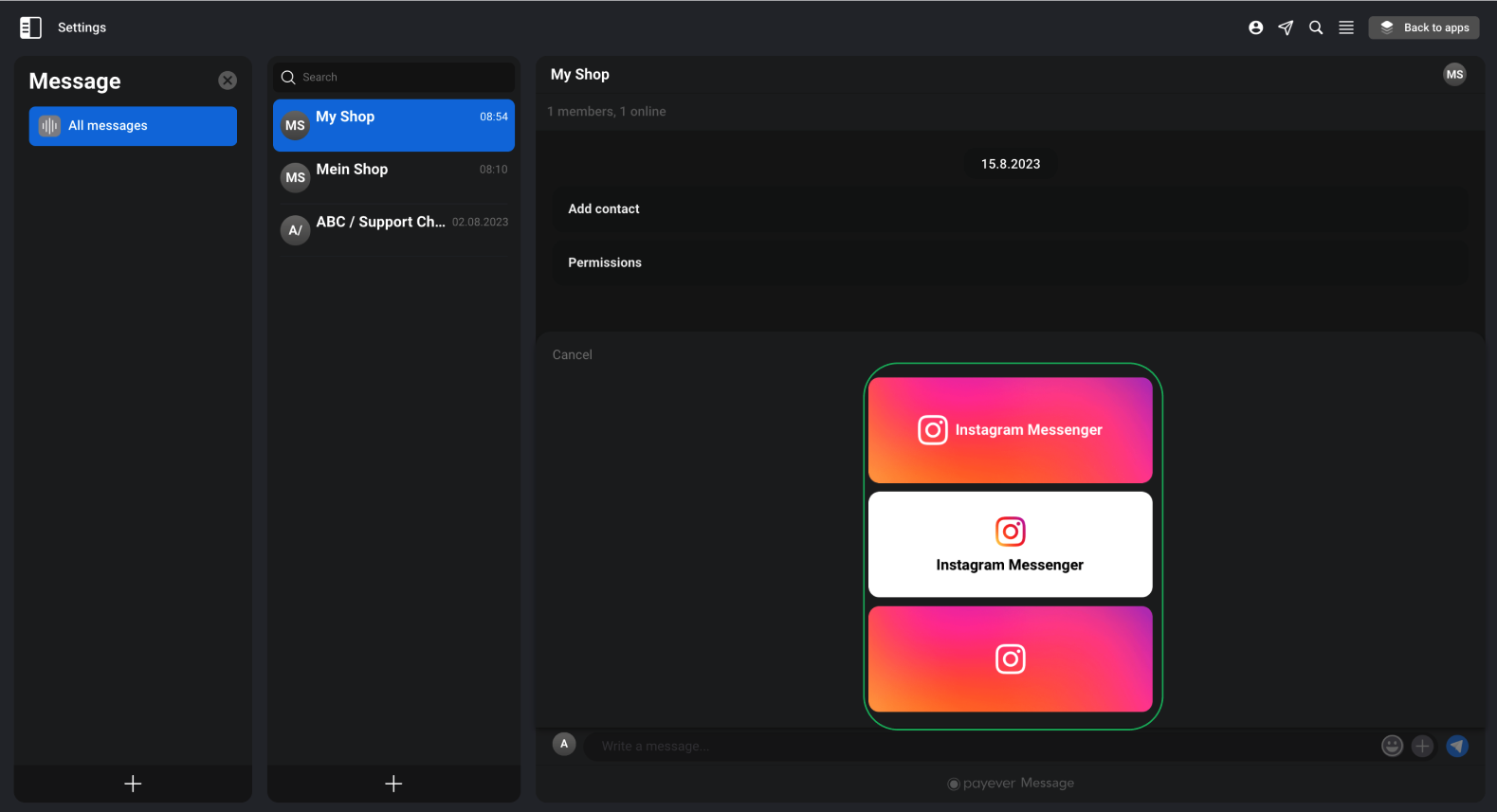Close the Message panel with the X icon
This screenshot has height=812, width=1497.
click(x=228, y=81)
